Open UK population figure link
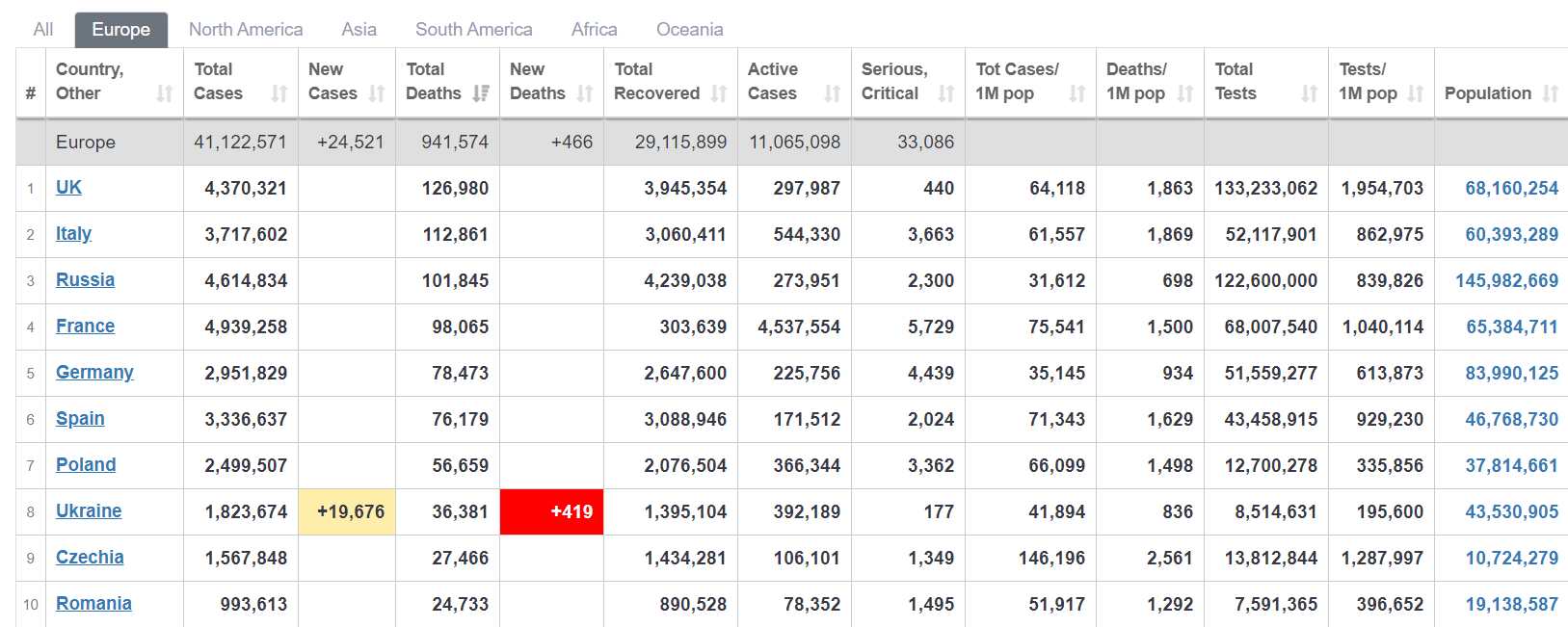This screenshot has width=1568, height=627. coord(1511,188)
